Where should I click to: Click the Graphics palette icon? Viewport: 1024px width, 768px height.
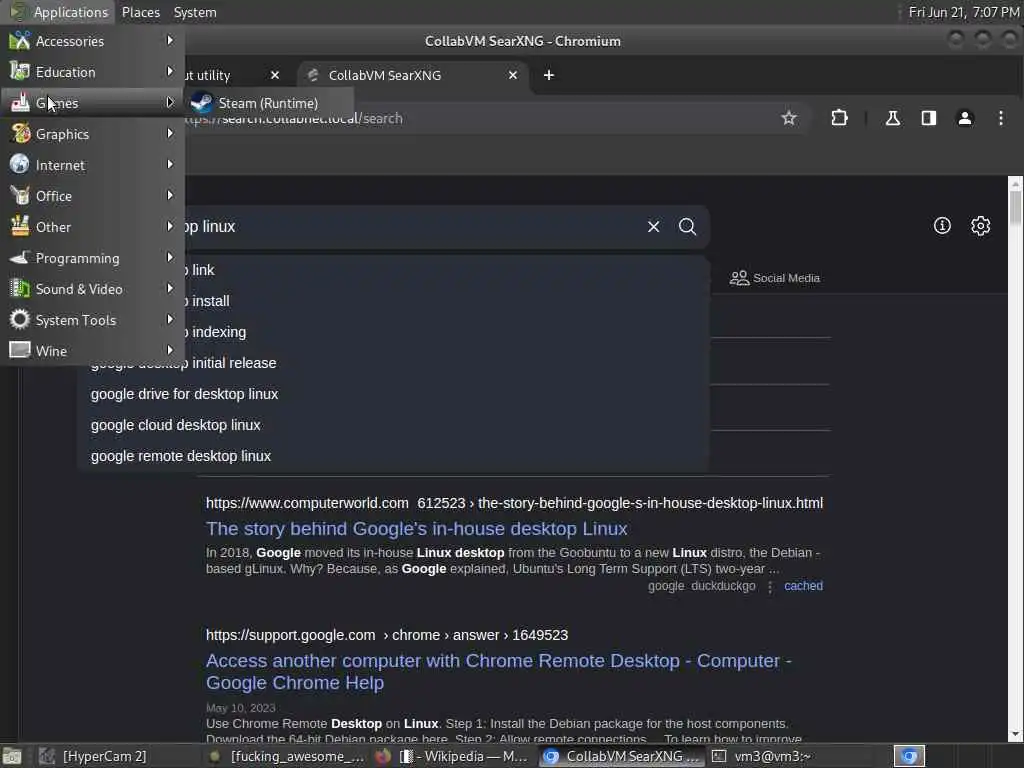[20, 133]
